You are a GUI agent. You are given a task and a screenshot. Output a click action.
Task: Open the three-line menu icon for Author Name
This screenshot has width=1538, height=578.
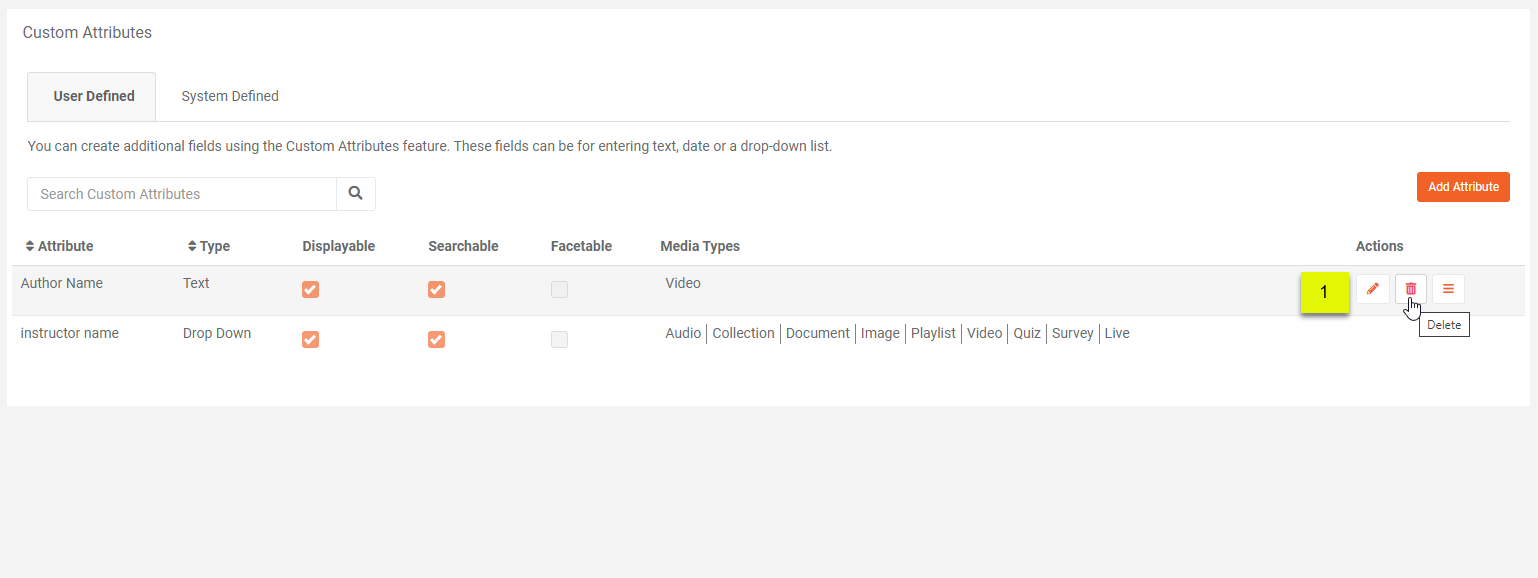(x=1448, y=289)
